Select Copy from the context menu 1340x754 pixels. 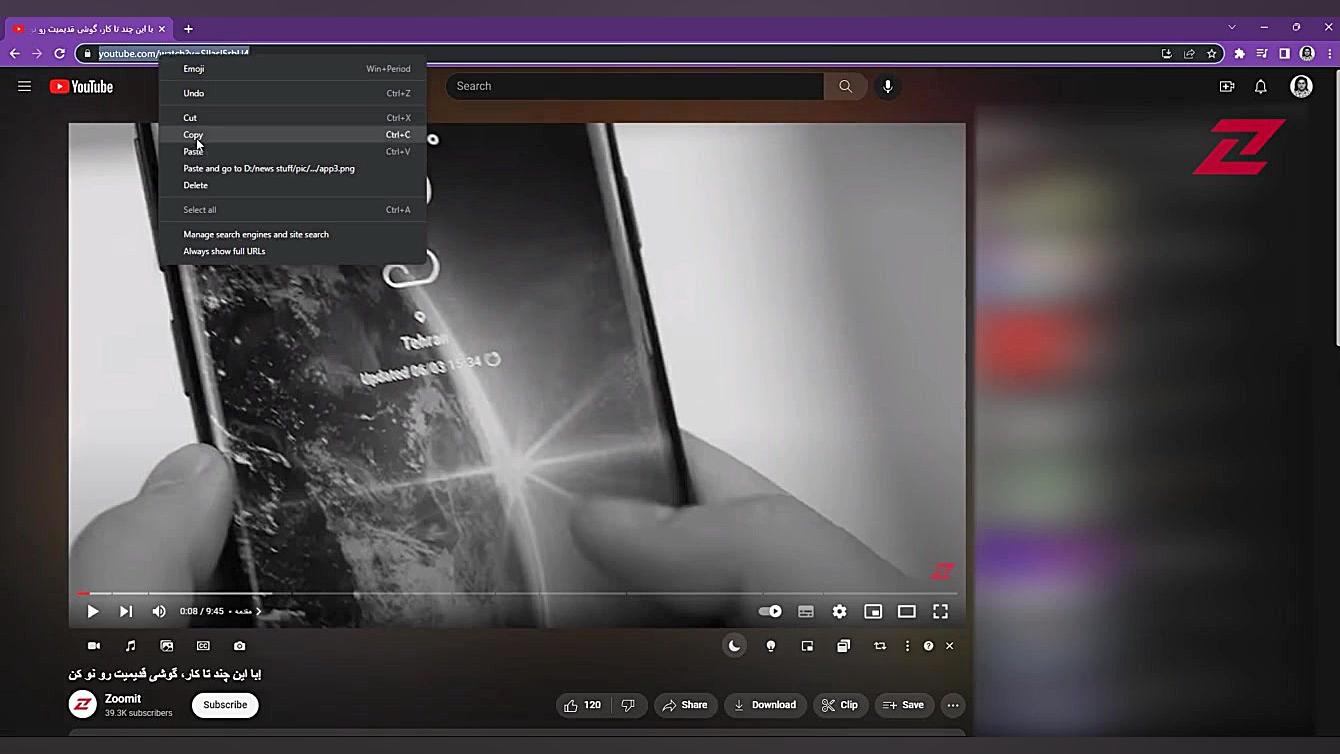click(193, 134)
